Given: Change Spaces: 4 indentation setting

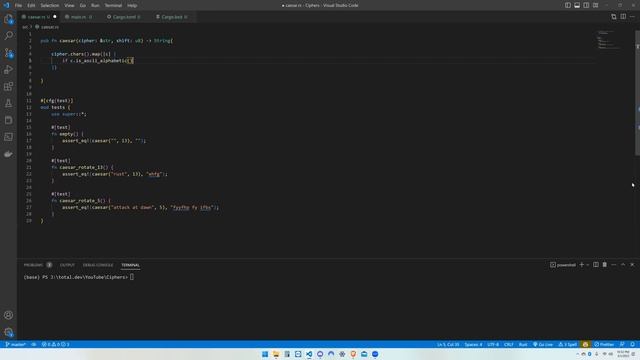Looking at the screenshot, I should [473, 344].
